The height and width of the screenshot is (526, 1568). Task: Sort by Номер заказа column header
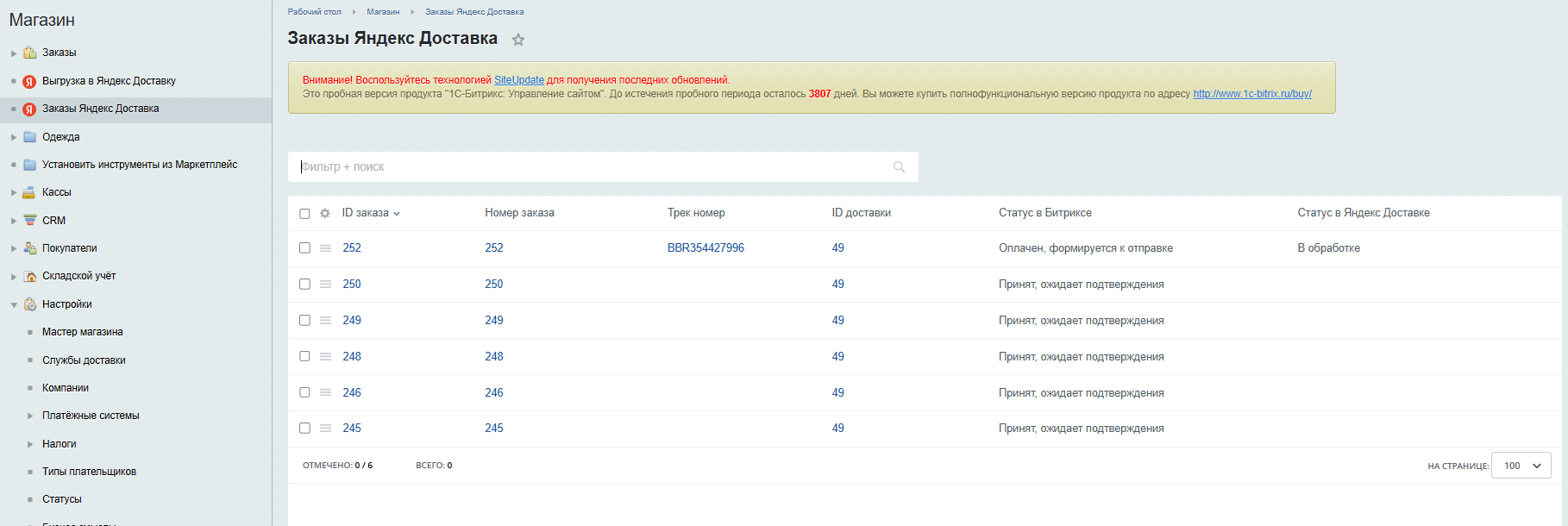tap(519, 213)
